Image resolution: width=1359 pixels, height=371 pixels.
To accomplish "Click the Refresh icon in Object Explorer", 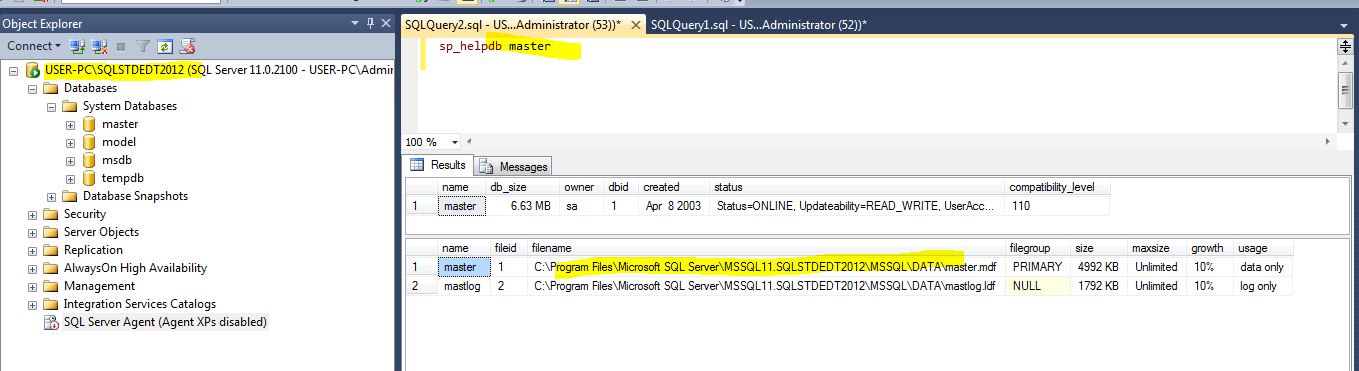I will 165,46.
